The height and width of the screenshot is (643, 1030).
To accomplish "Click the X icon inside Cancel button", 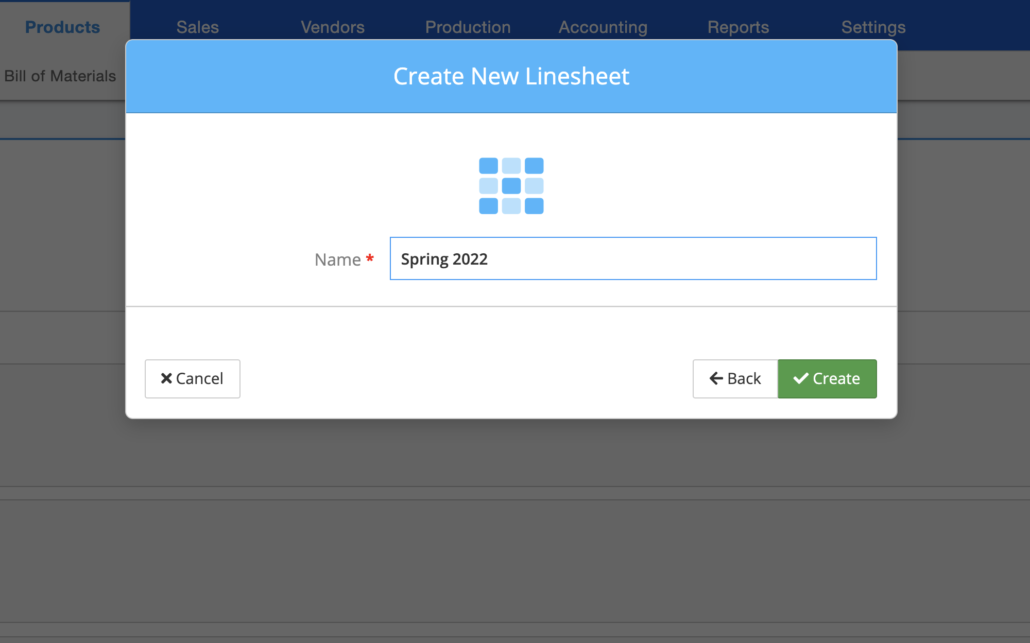I will coord(167,378).
